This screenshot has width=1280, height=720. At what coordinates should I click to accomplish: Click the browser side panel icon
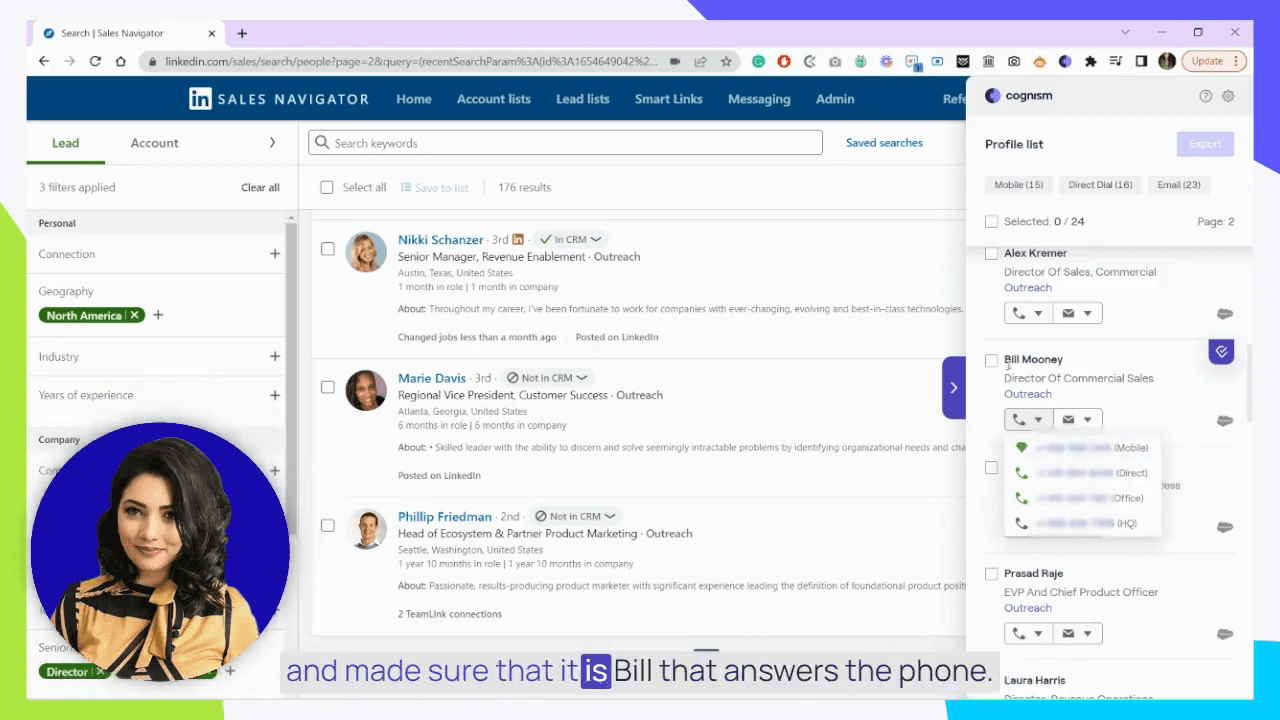coord(1141,61)
